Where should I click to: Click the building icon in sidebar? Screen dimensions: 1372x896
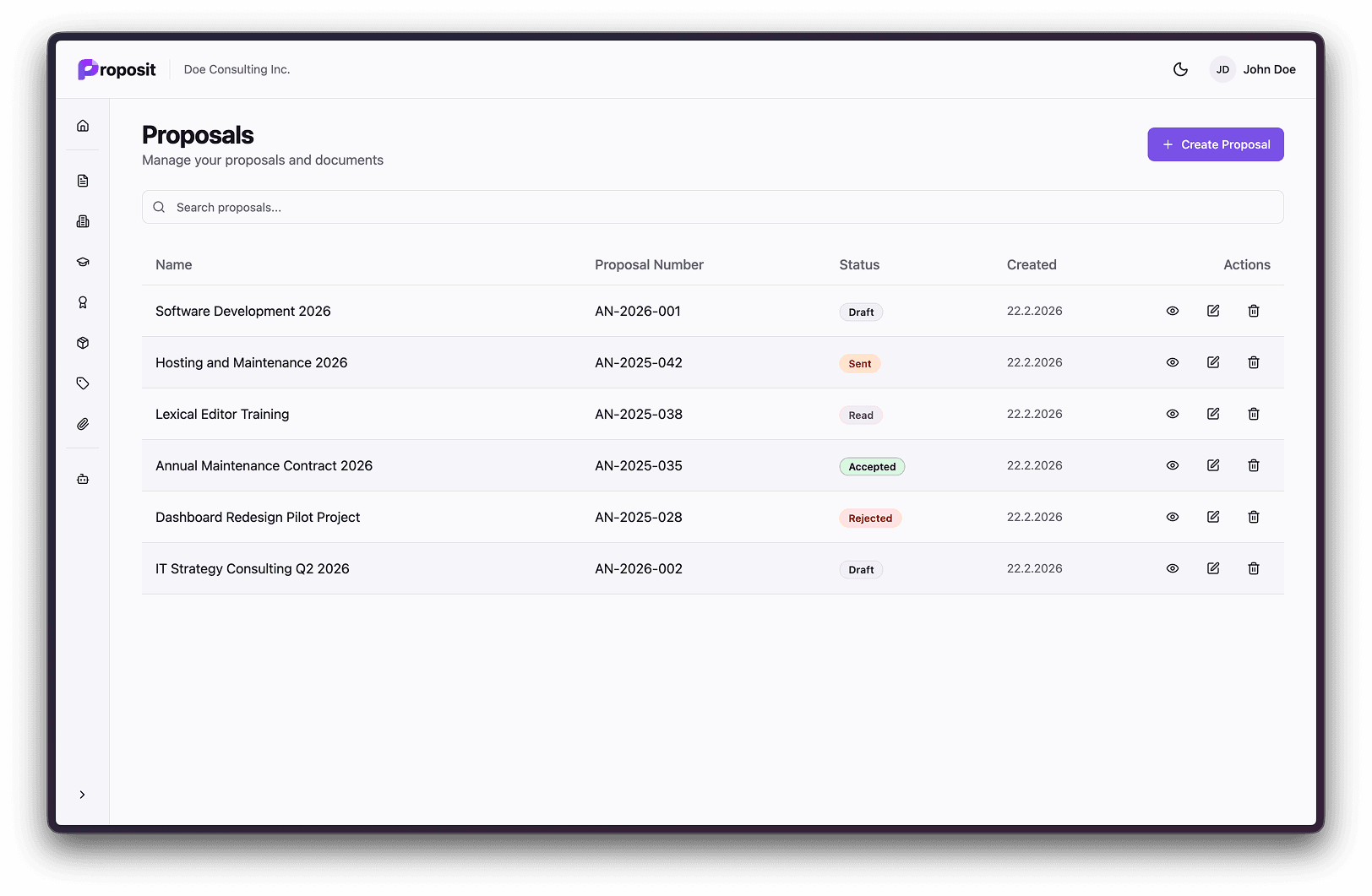click(83, 221)
